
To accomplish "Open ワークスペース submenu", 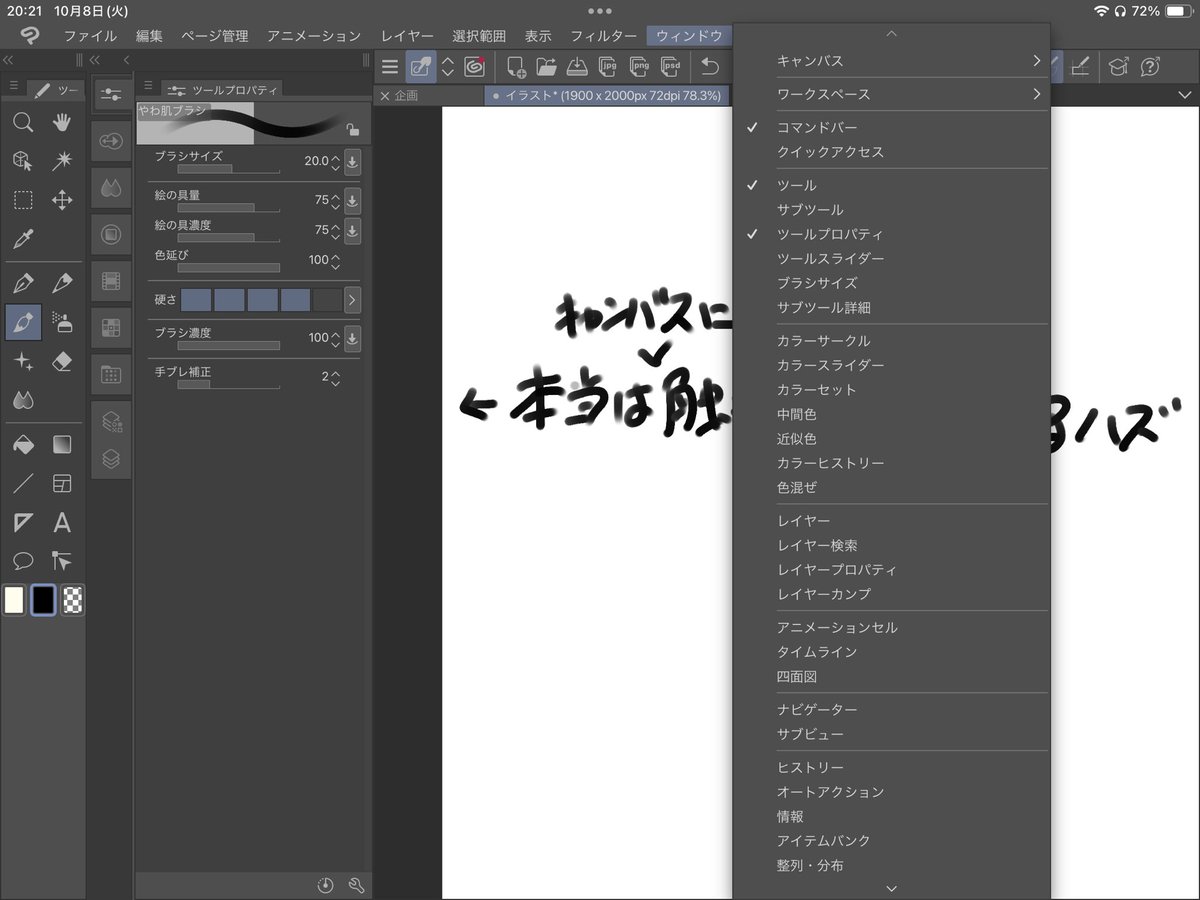I will [892, 94].
